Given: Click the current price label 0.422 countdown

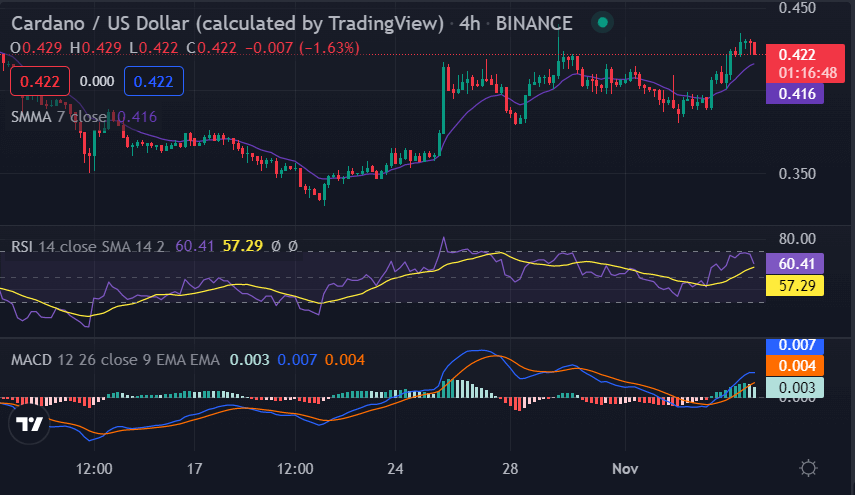Looking at the screenshot, I should [x=805, y=63].
